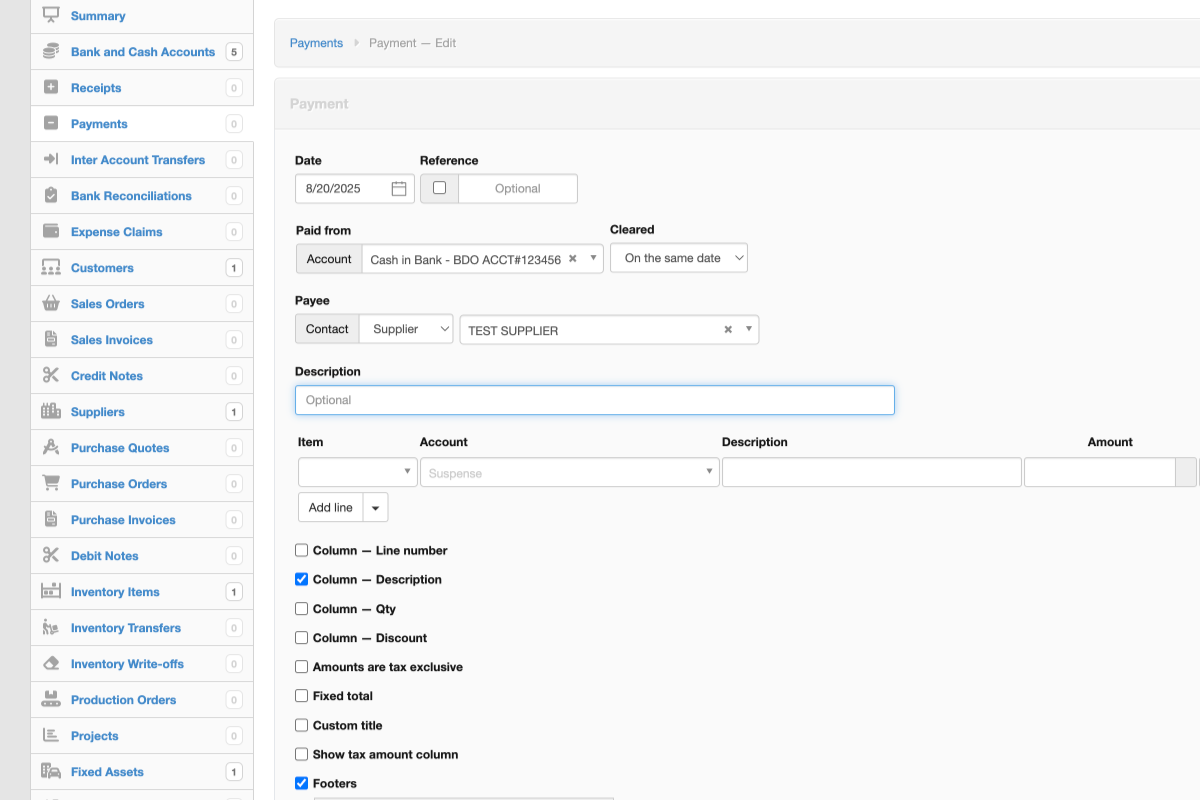This screenshot has height=800, width=1200.
Task: Go to the Bank Reconciliations section
Action: tap(131, 196)
